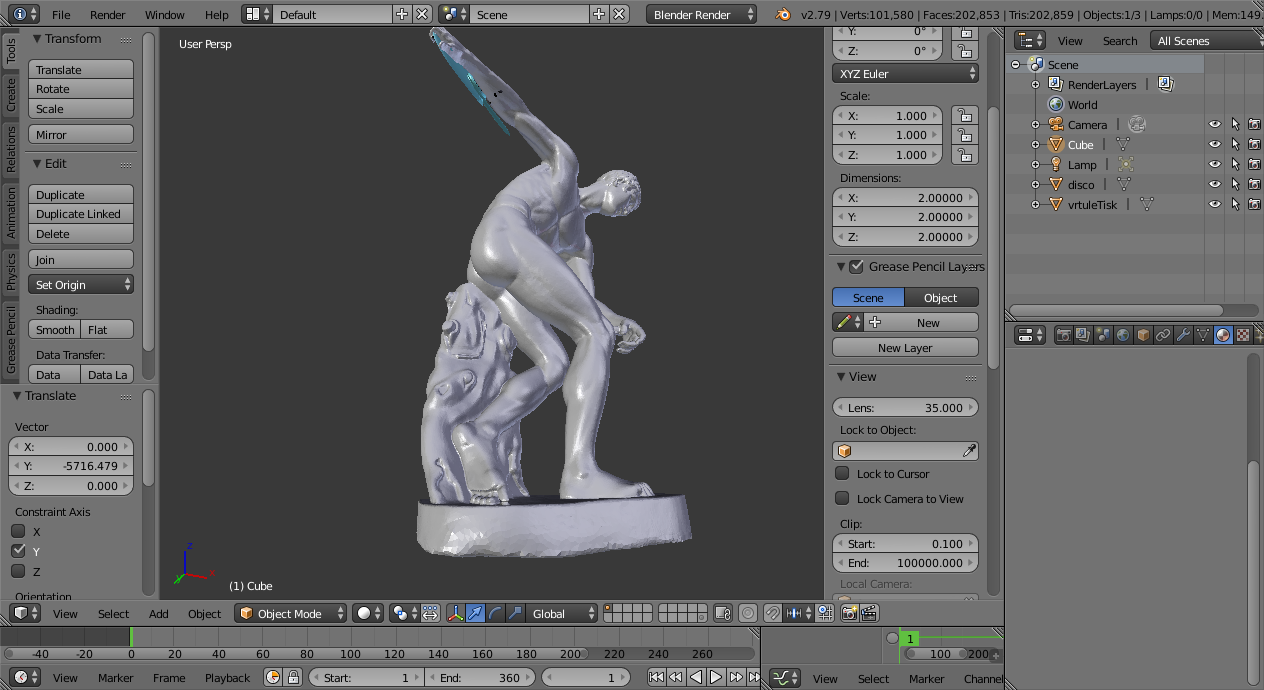The height and width of the screenshot is (690, 1264).
Task: Select the translate manipulator arrow icon
Action: [x=476, y=613]
